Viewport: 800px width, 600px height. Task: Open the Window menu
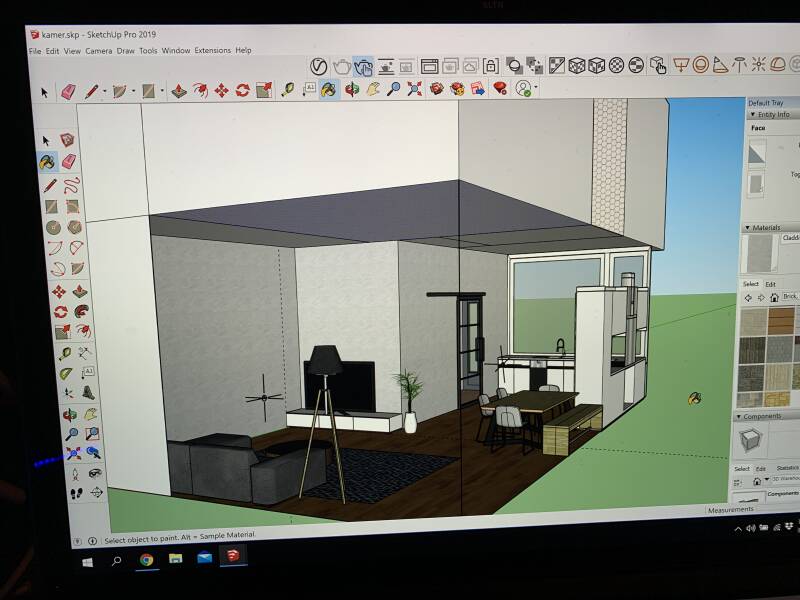176,51
